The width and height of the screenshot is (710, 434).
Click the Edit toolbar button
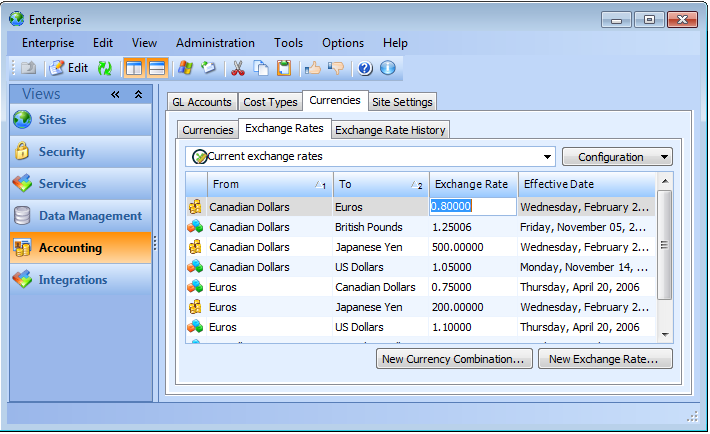tap(68, 68)
